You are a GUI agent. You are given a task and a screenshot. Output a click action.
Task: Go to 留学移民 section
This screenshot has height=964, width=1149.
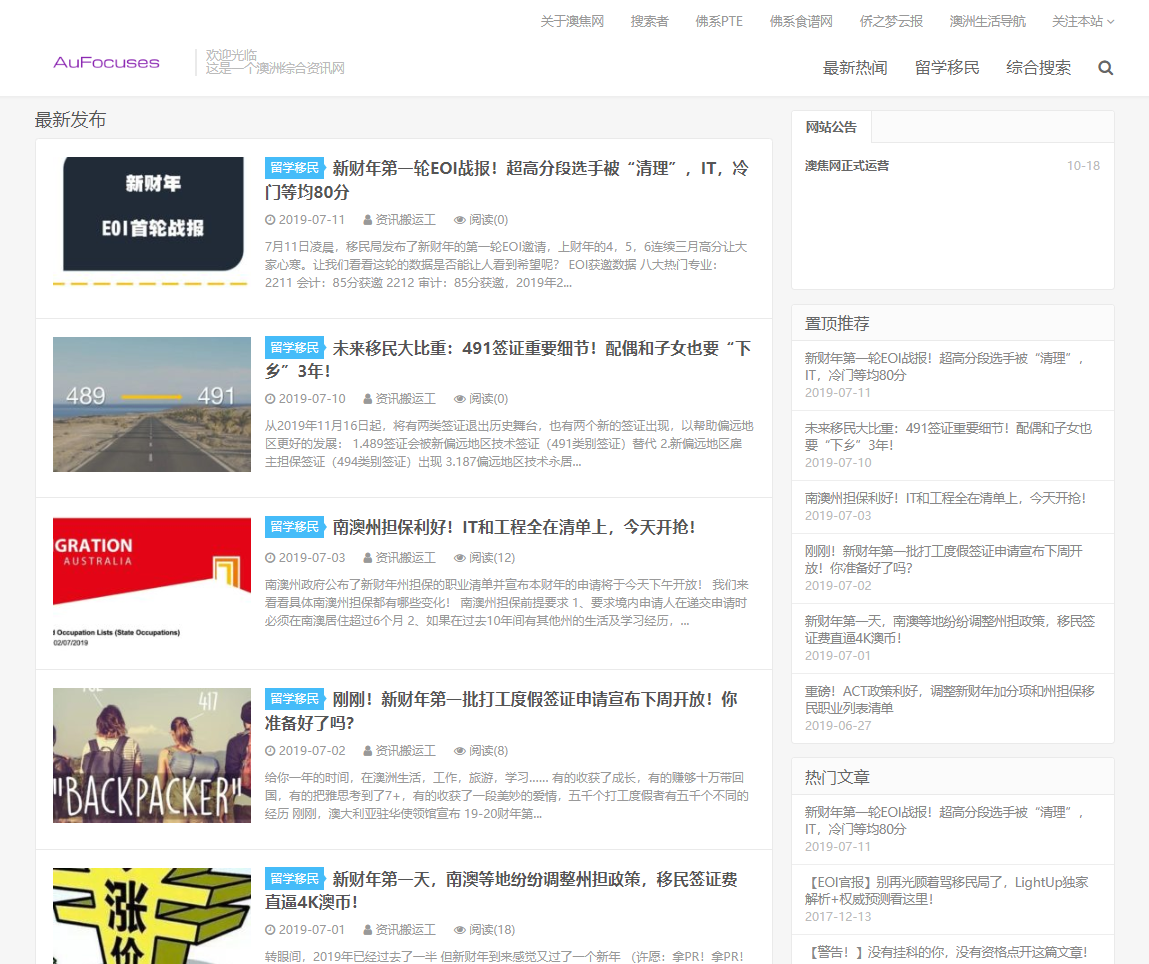coord(947,68)
